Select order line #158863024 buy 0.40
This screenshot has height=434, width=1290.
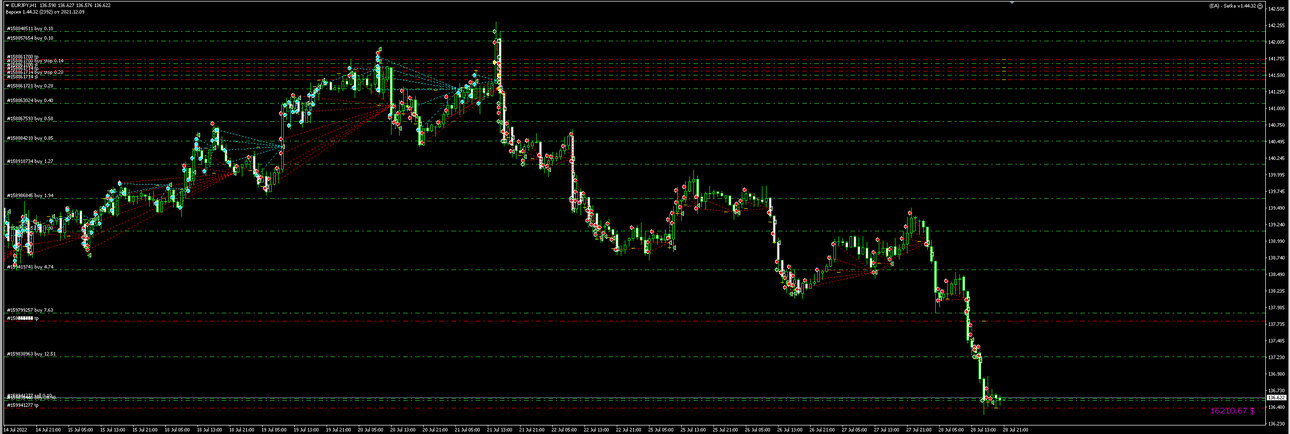tap(30, 101)
